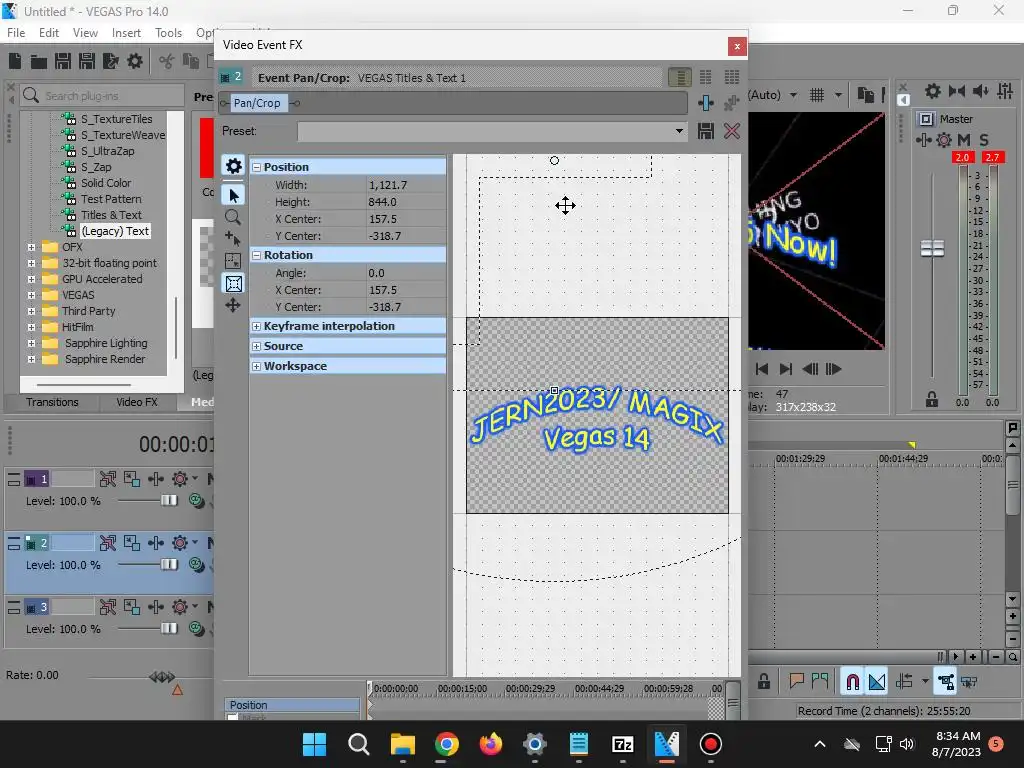Open Mixing Console sliders icon in Master Bus

coord(1005,91)
